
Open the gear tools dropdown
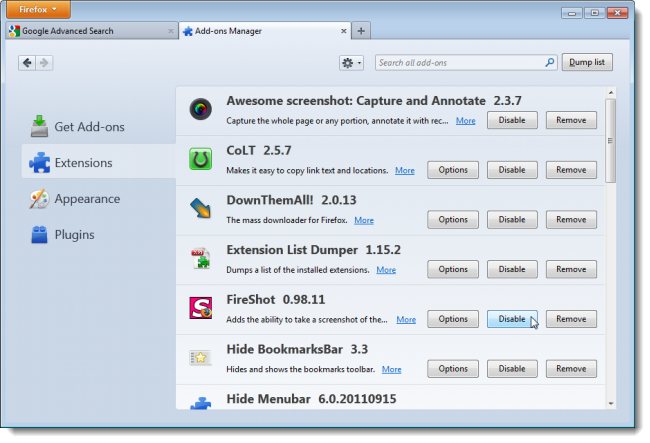[352, 63]
